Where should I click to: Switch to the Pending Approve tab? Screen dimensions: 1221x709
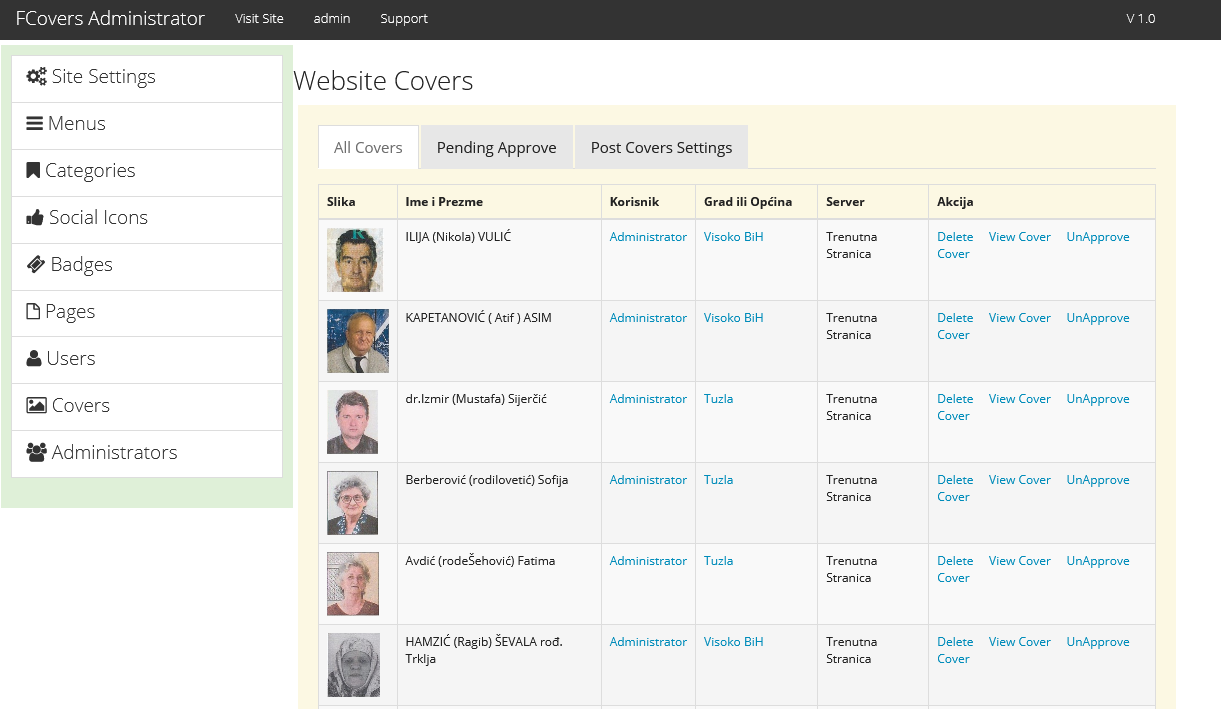point(496,147)
